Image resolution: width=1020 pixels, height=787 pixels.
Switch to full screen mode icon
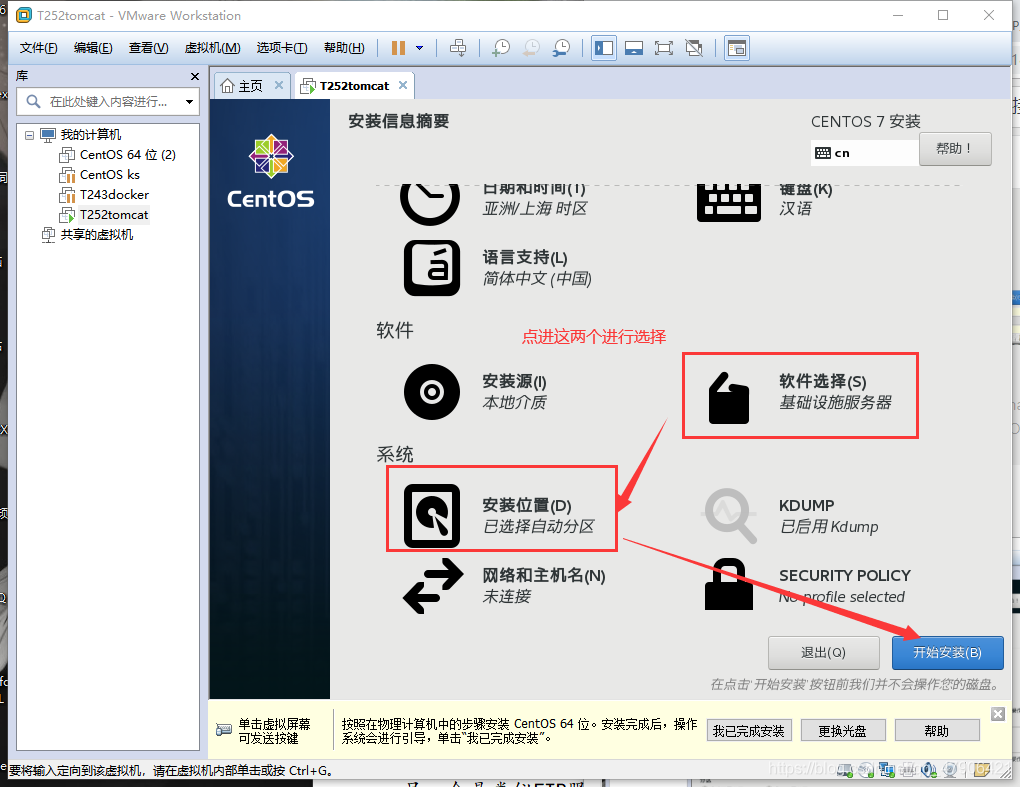[664, 47]
